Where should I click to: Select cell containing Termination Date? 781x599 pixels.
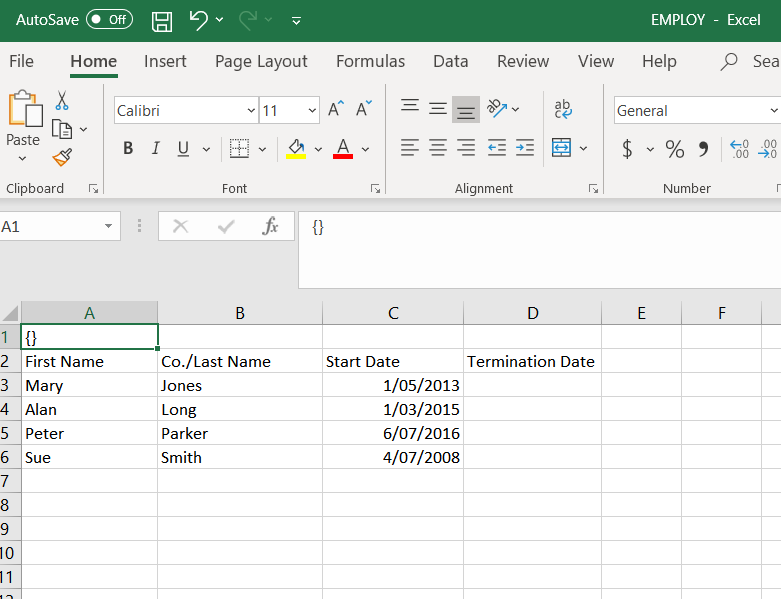click(x=531, y=361)
